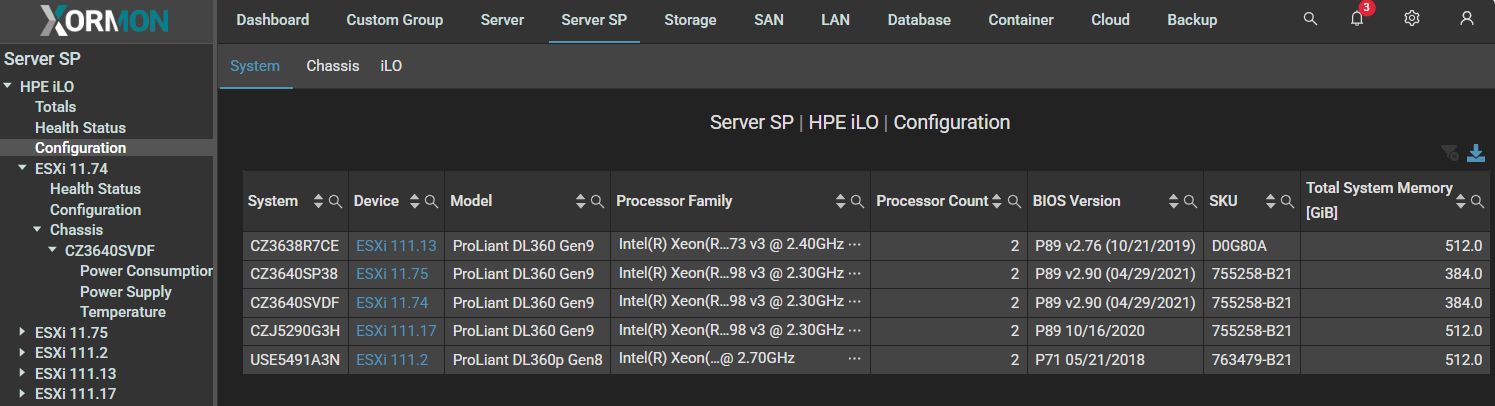Image resolution: width=1495 pixels, height=406 pixels.
Task: Sort by BIOS Version column
Action: tap(1174, 201)
